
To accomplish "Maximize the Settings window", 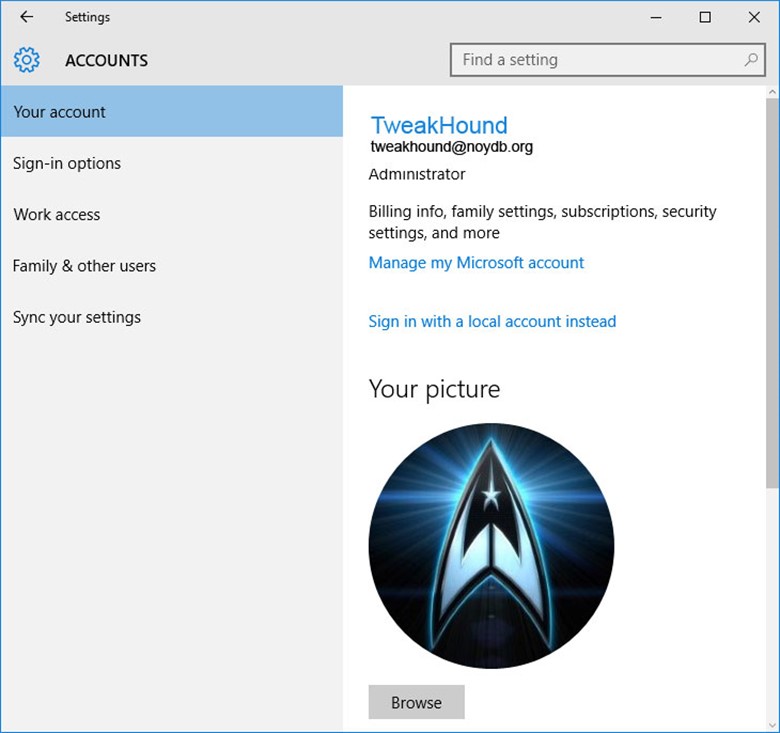I will click(x=705, y=17).
